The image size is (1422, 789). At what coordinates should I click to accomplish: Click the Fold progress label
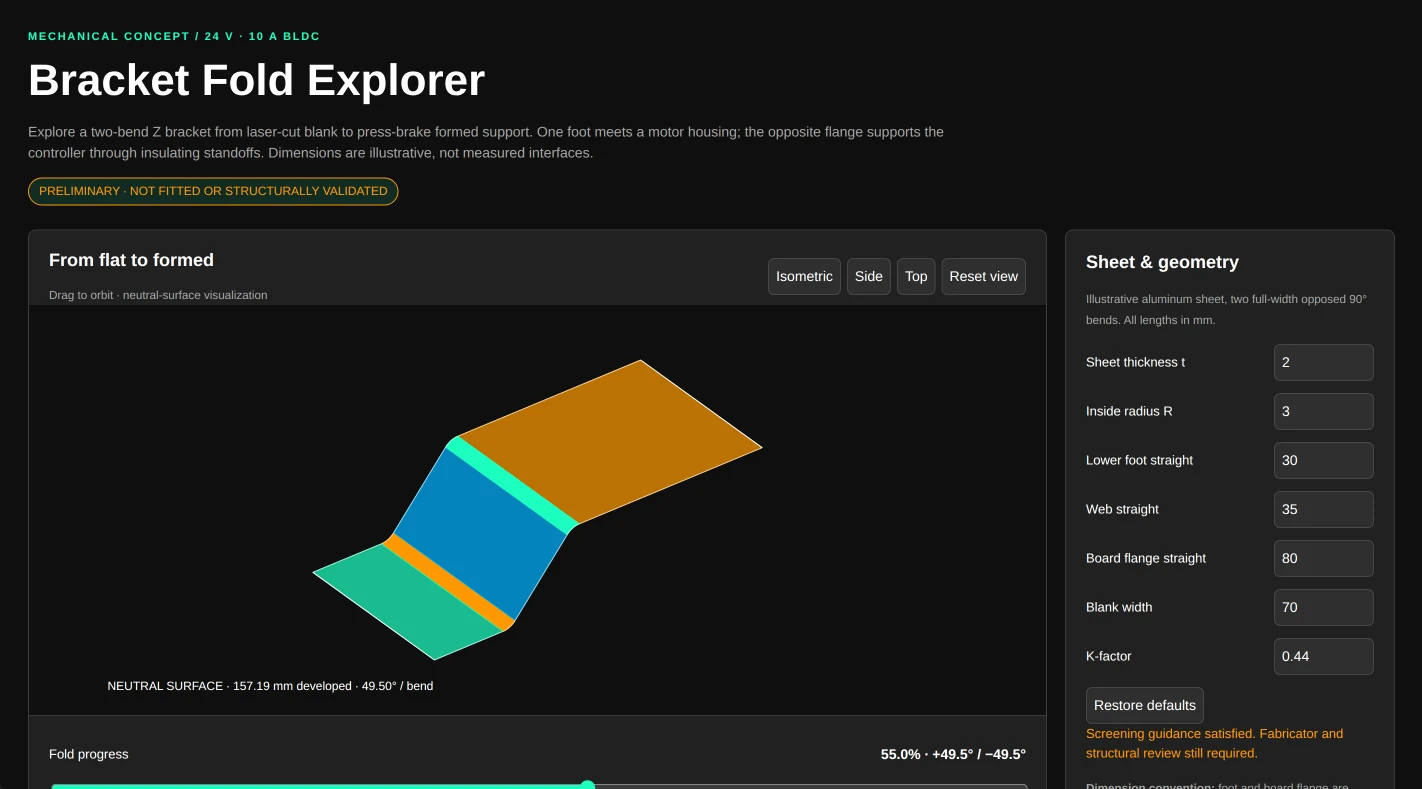click(x=89, y=754)
